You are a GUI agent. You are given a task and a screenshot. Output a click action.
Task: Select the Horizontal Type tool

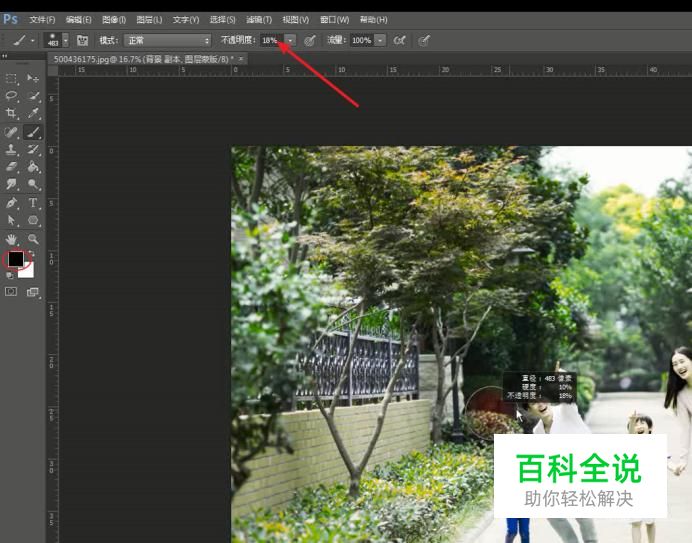[x=33, y=203]
